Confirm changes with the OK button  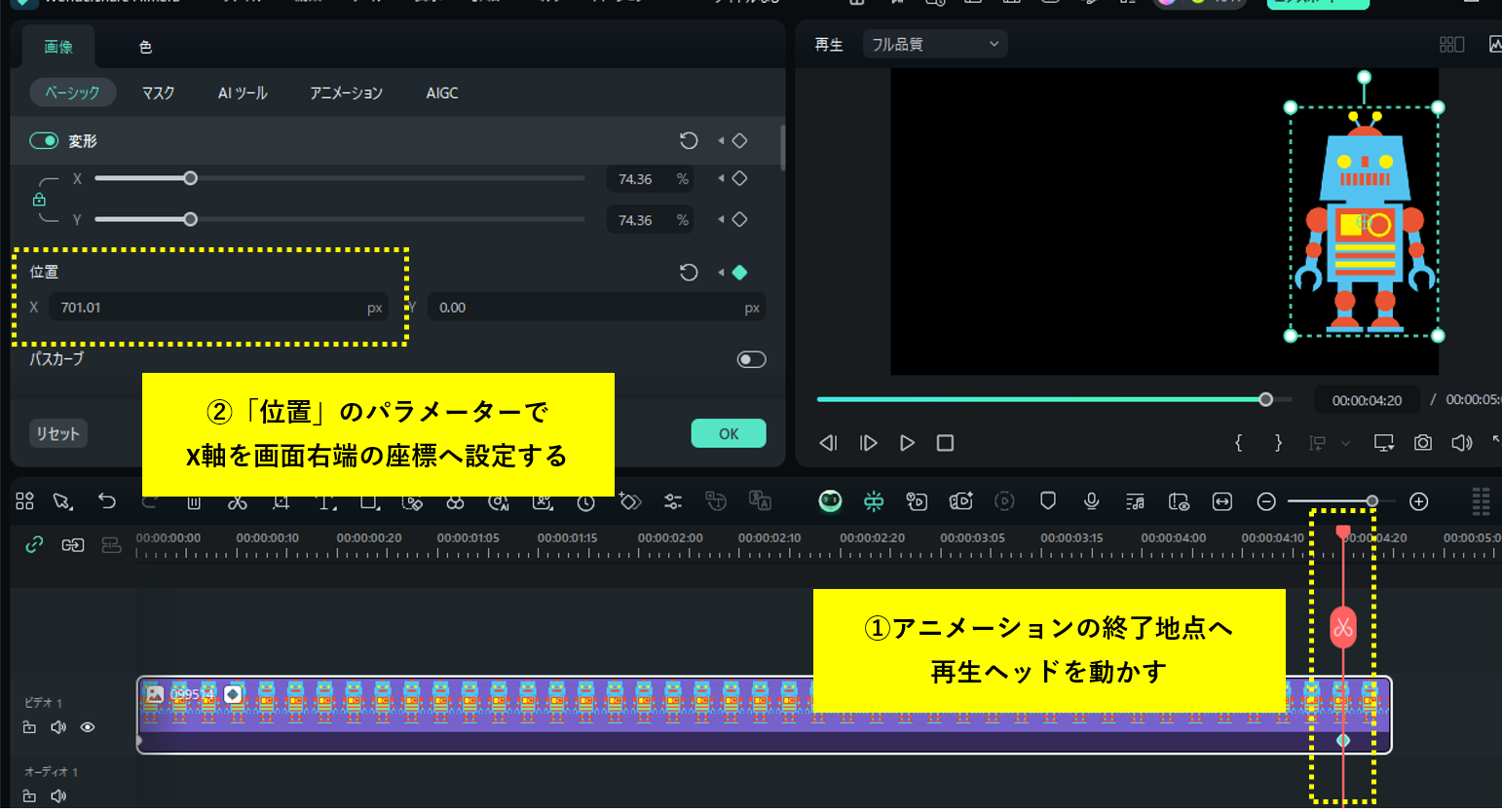click(729, 433)
